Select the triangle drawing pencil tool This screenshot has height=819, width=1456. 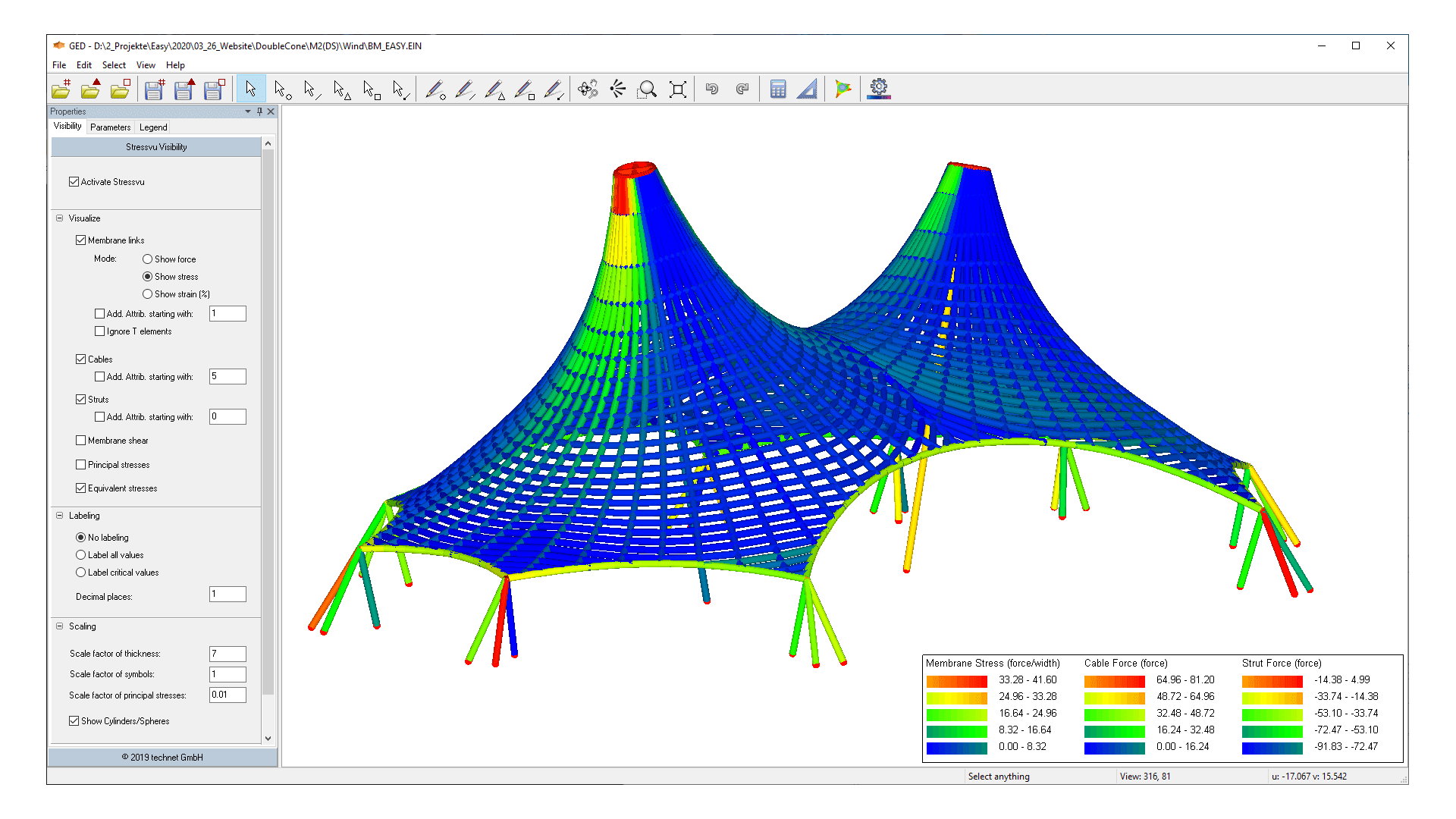coord(495,89)
